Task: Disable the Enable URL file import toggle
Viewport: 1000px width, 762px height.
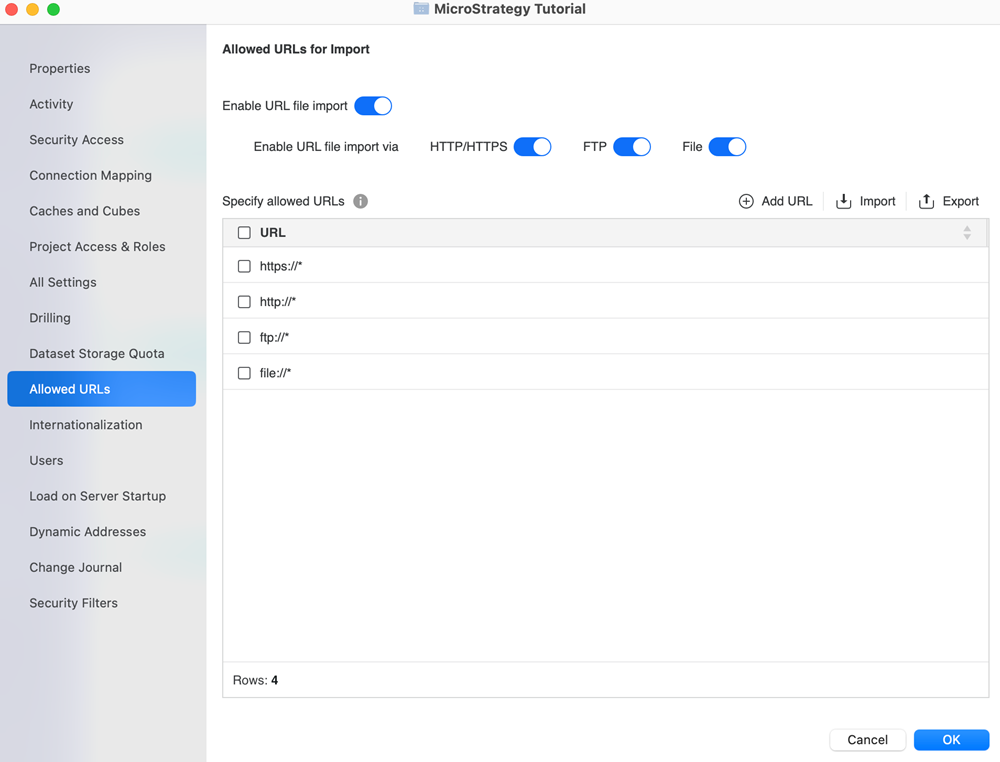Action: coord(373,106)
